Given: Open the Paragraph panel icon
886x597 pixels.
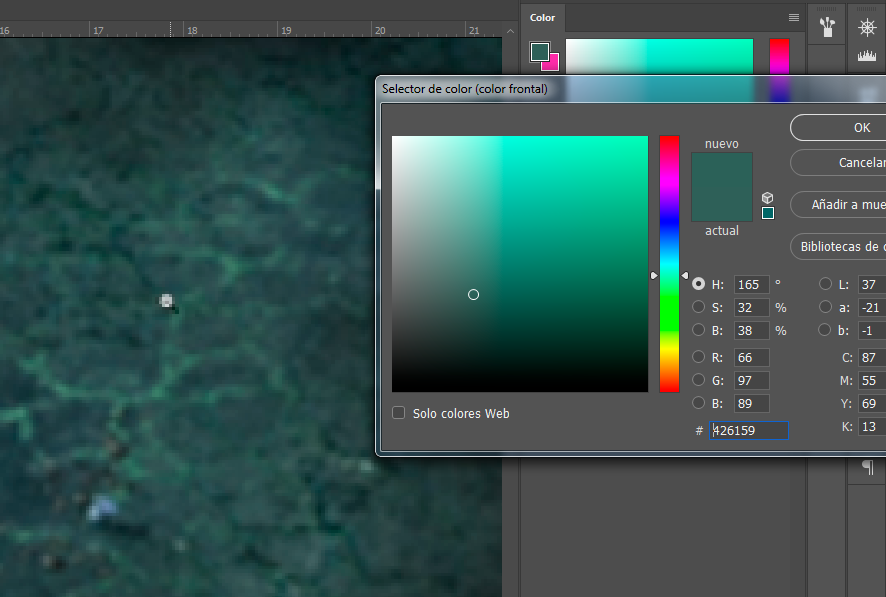Looking at the screenshot, I should [868, 468].
